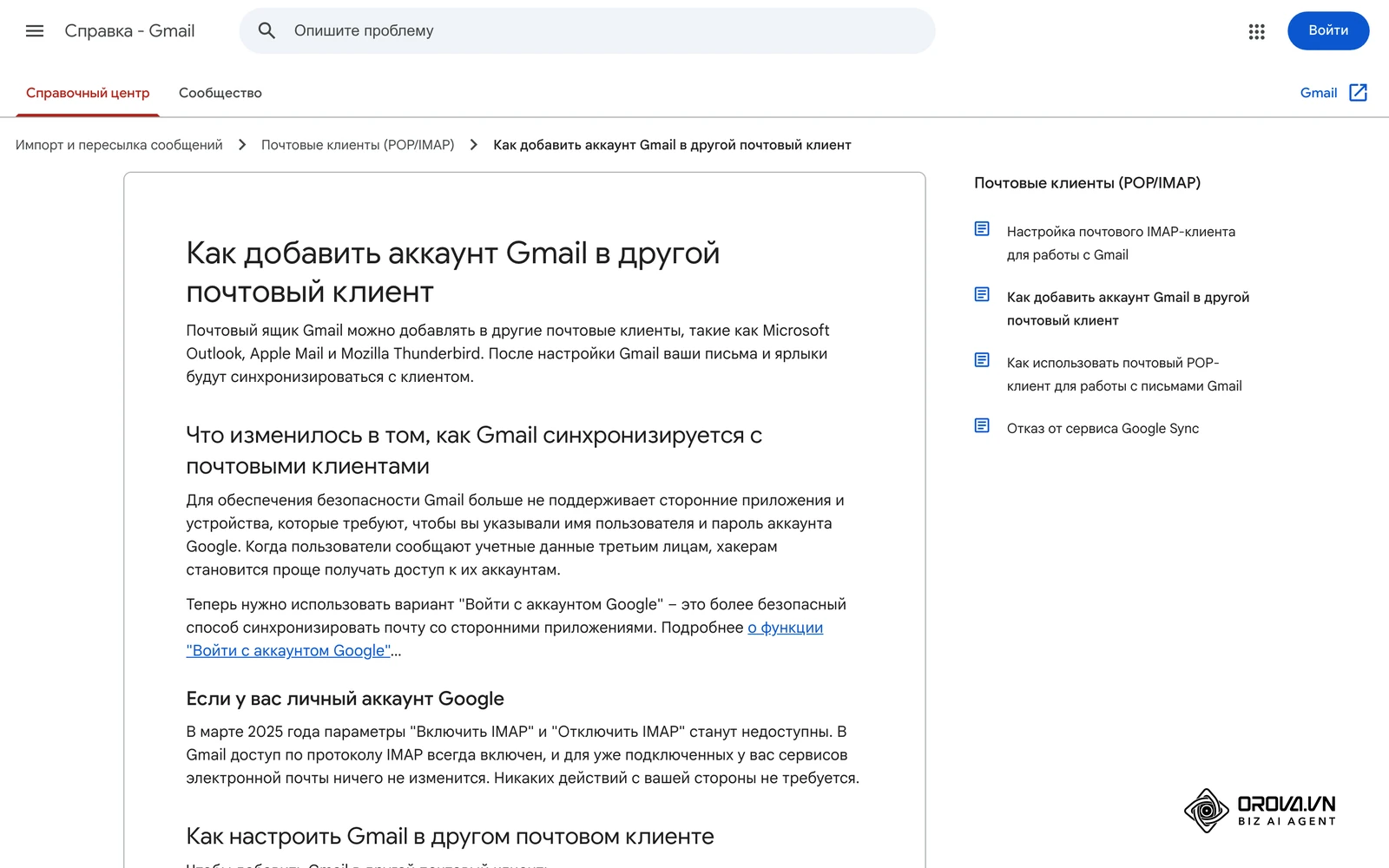Click paragraph starting "В марте 2025 года параметры"
This screenshot has height=868, width=1389.
click(523, 755)
